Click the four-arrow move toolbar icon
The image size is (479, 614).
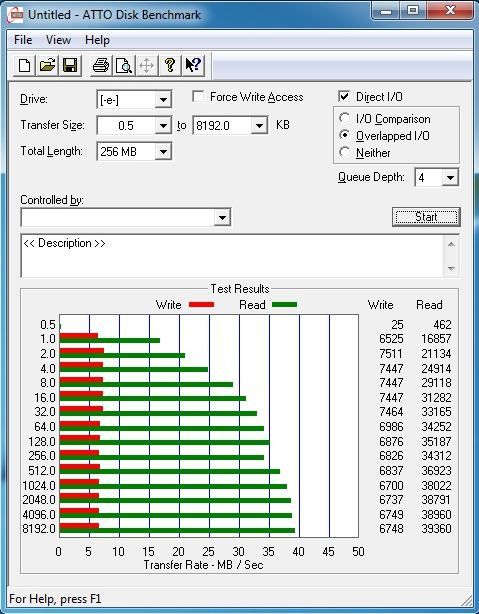(146, 65)
